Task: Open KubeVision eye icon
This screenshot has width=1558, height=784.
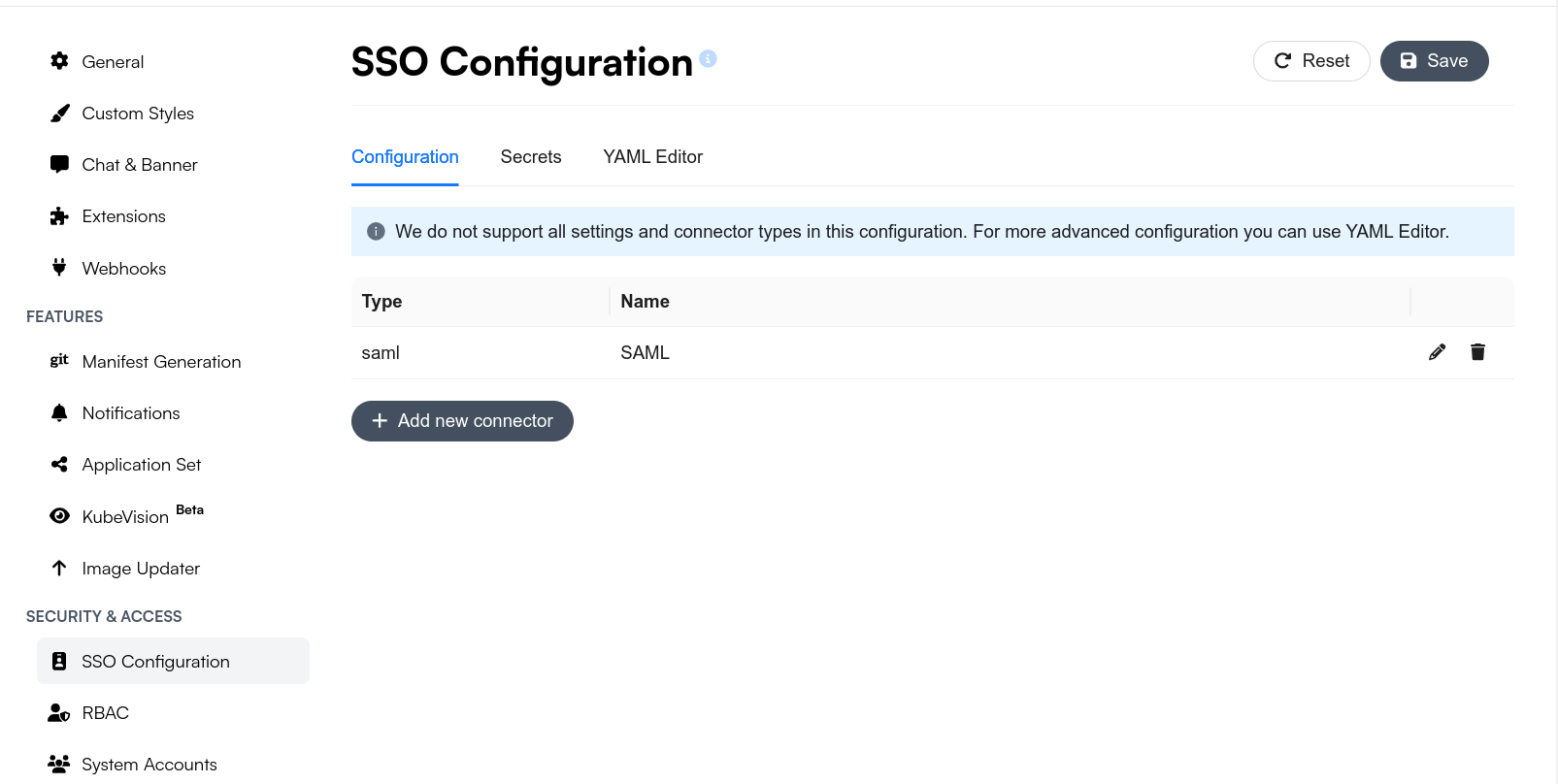Action: point(59,516)
